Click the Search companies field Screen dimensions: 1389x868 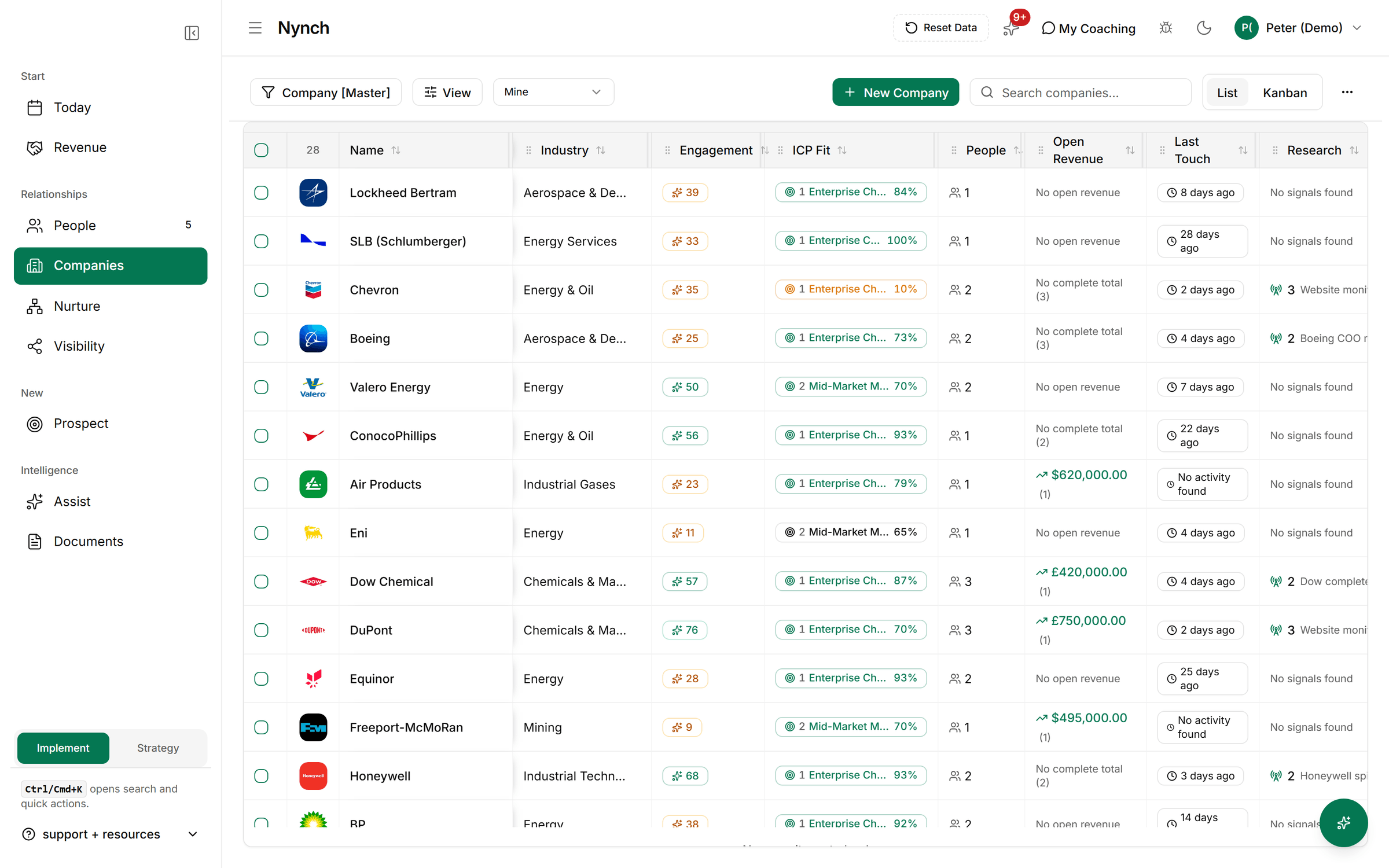(1081, 93)
